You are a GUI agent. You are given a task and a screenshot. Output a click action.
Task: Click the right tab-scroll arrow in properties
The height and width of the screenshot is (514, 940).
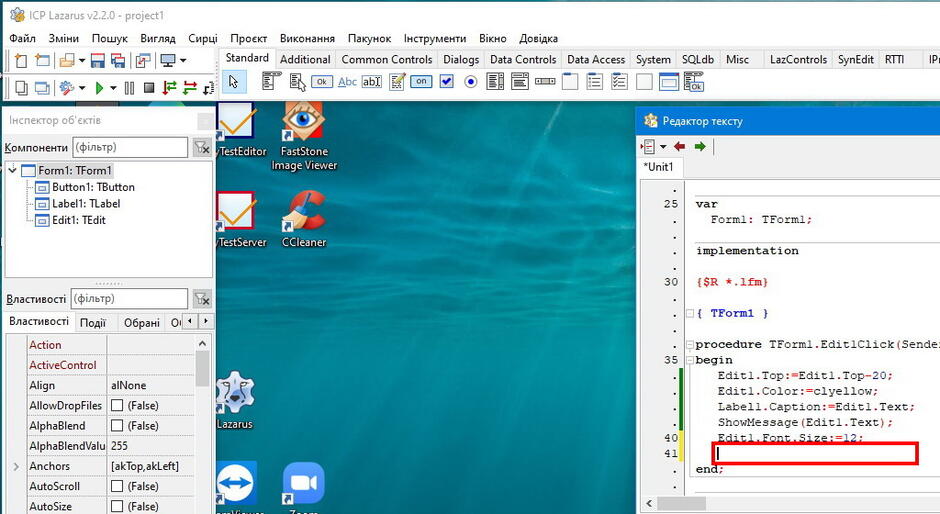click(206, 322)
